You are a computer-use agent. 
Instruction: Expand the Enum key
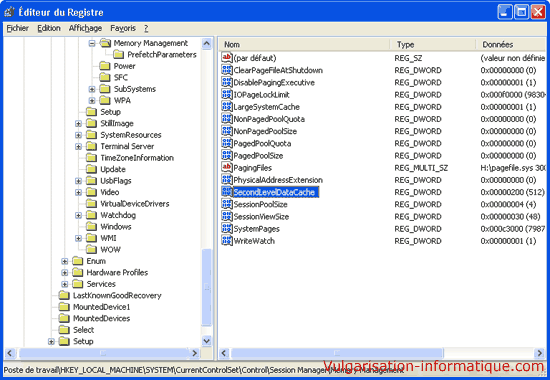coord(65,261)
